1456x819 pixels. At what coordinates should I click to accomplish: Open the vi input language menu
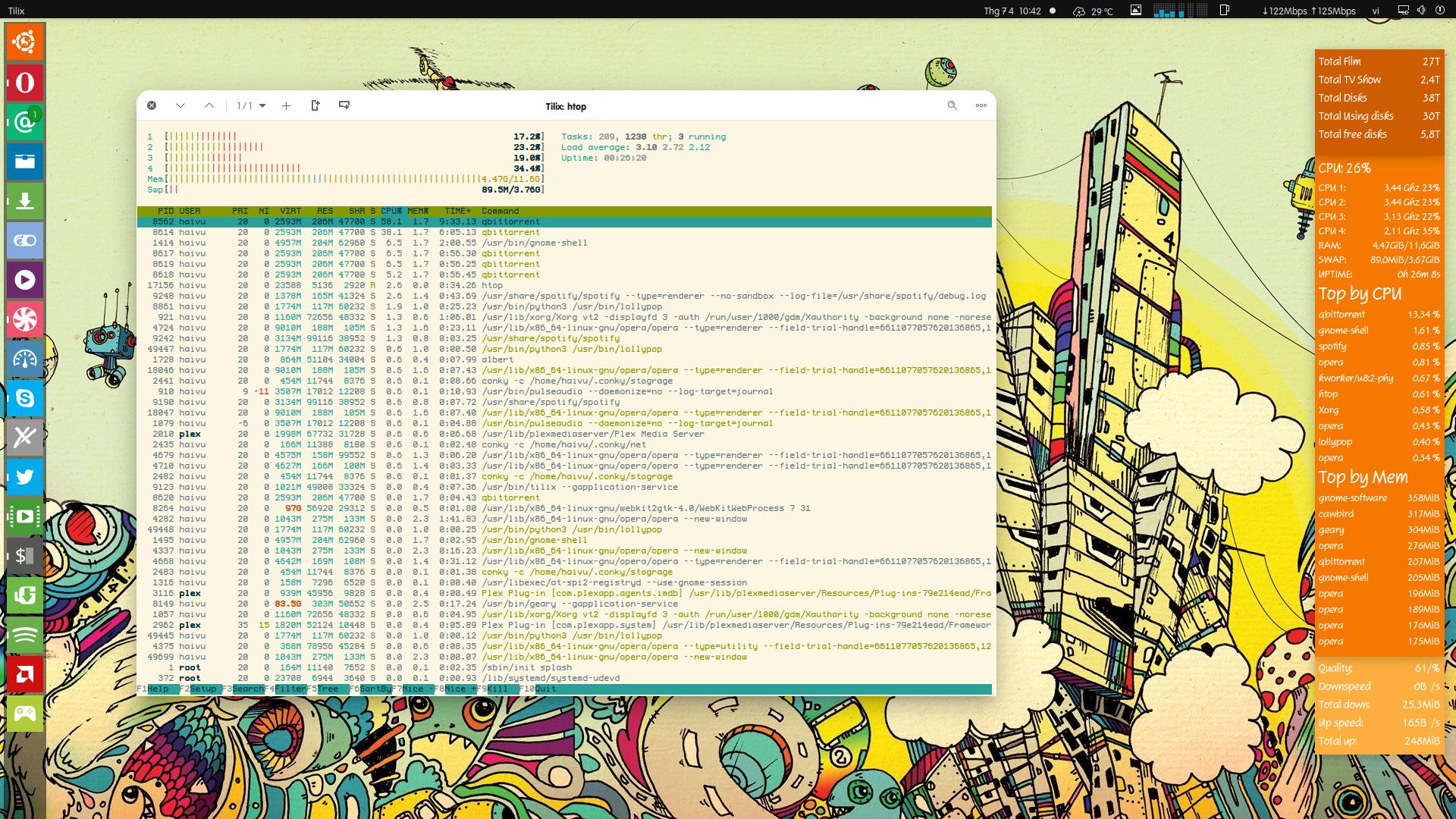1376,11
